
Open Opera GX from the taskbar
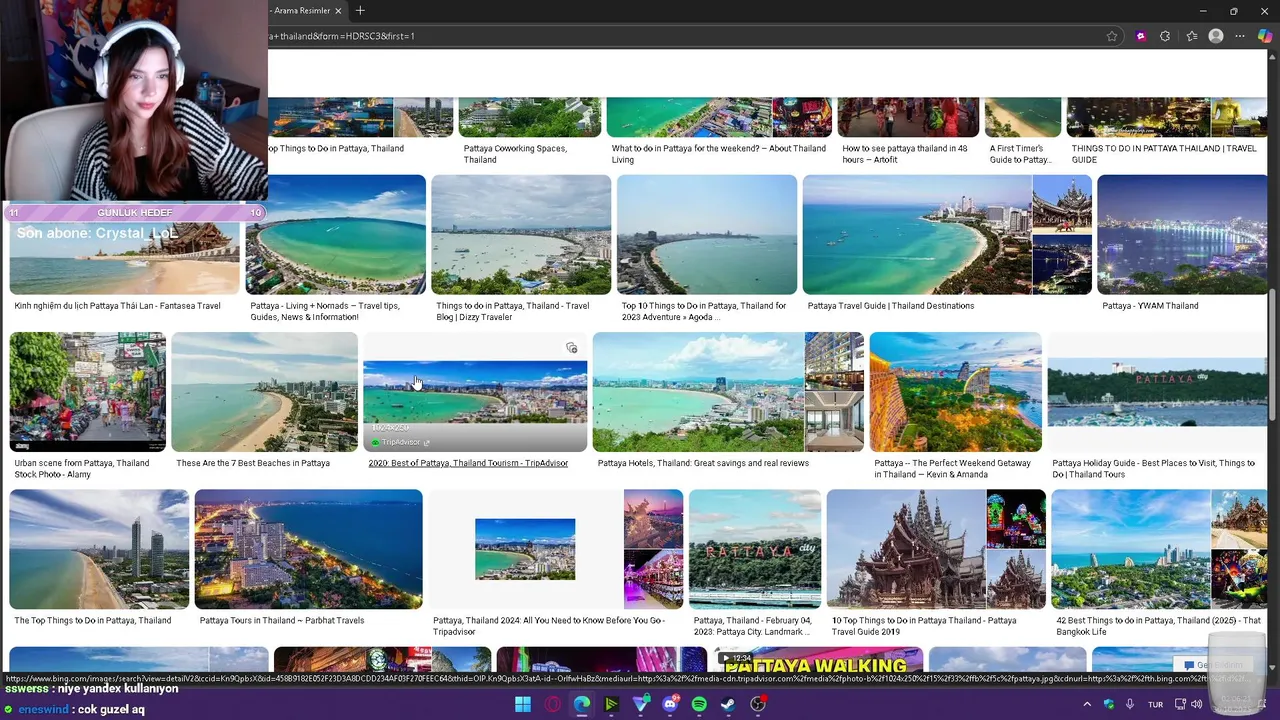553,704
